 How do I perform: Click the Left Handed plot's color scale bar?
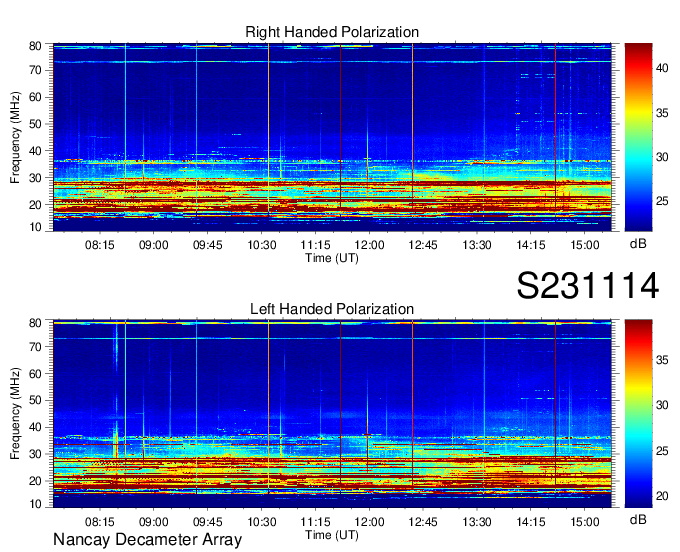(638, 414)
